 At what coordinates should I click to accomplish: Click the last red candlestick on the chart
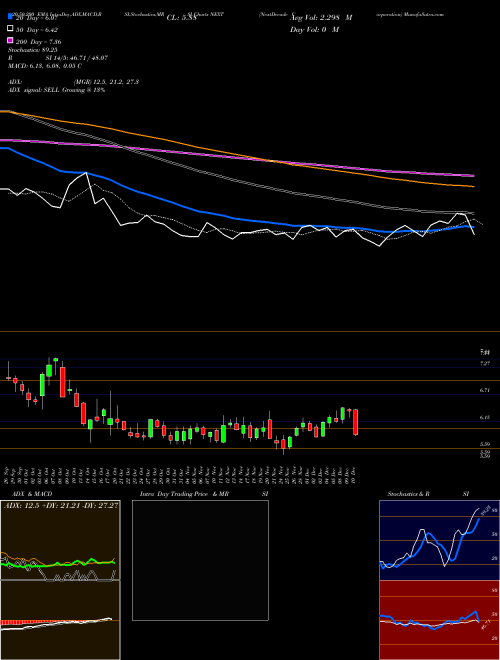pos(356,422)
